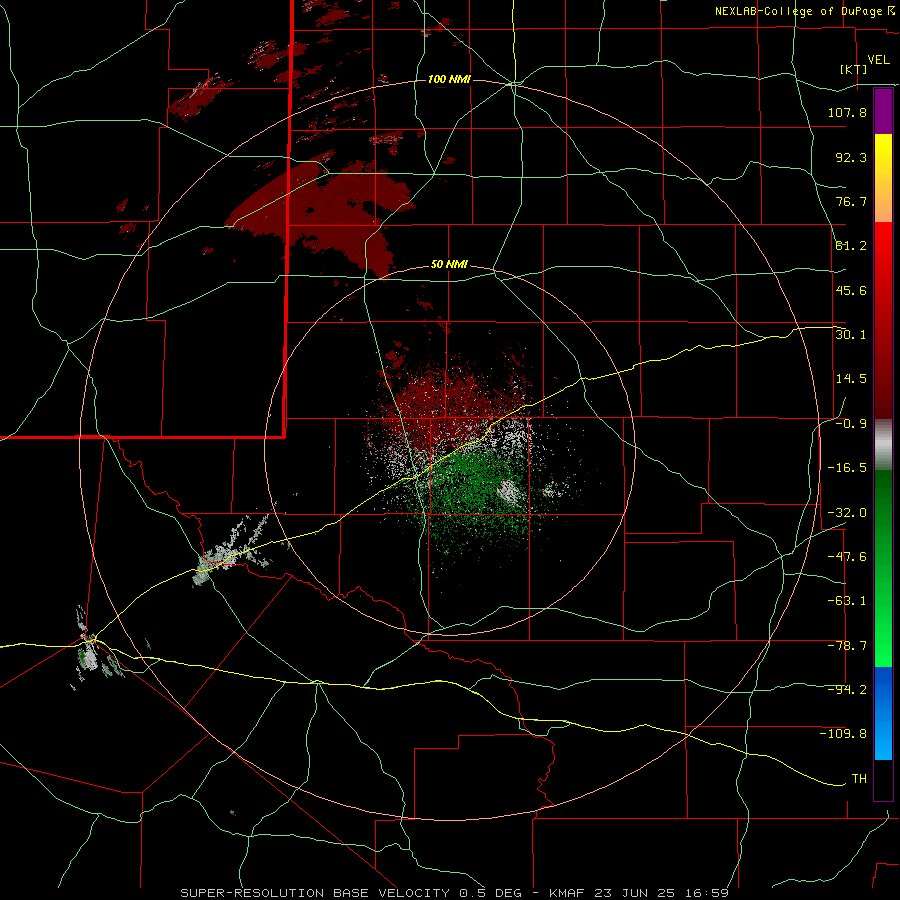Click the purple segment of velocity color bar

883,111
